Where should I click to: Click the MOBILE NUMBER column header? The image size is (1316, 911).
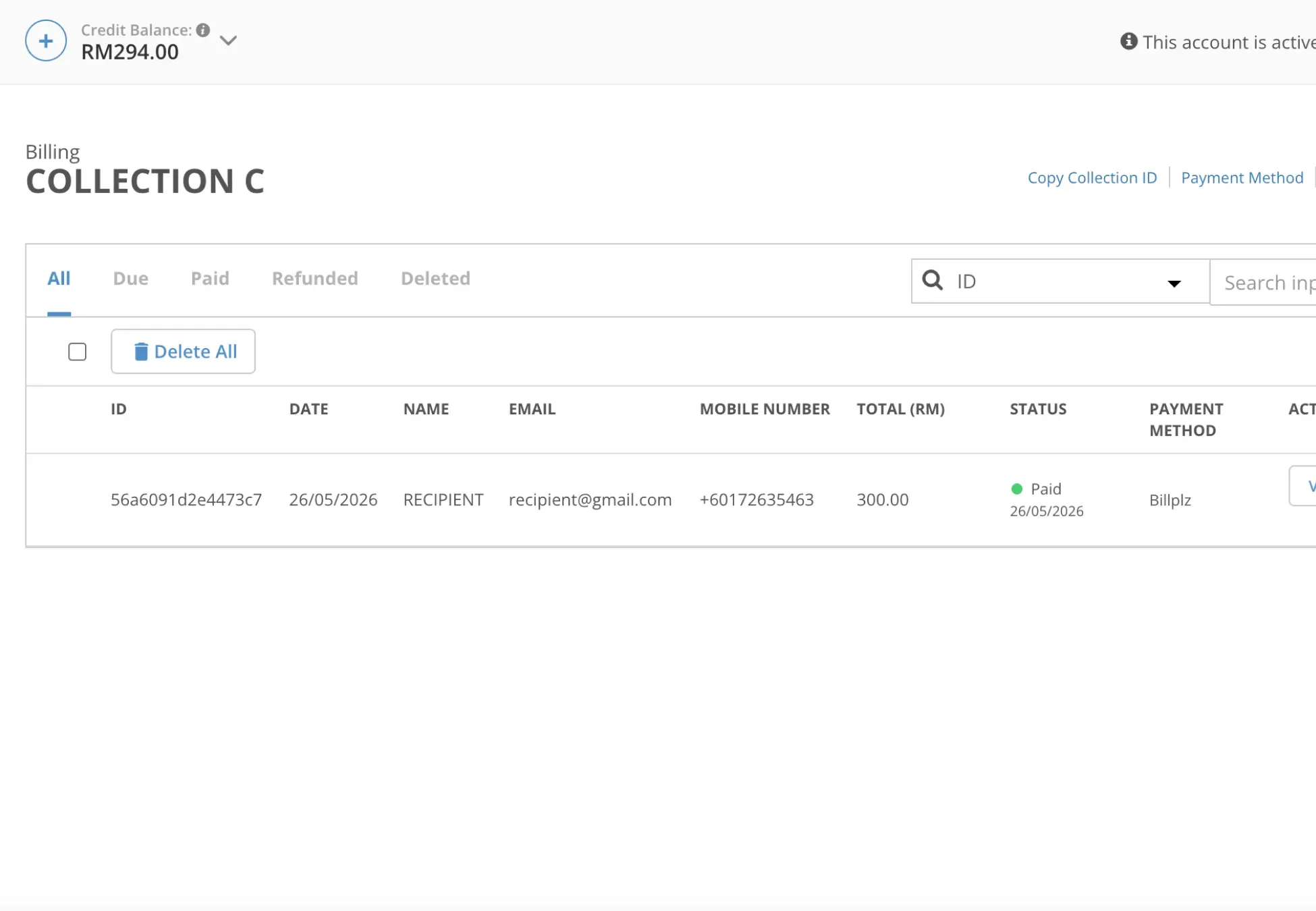[x=765, y=409]
